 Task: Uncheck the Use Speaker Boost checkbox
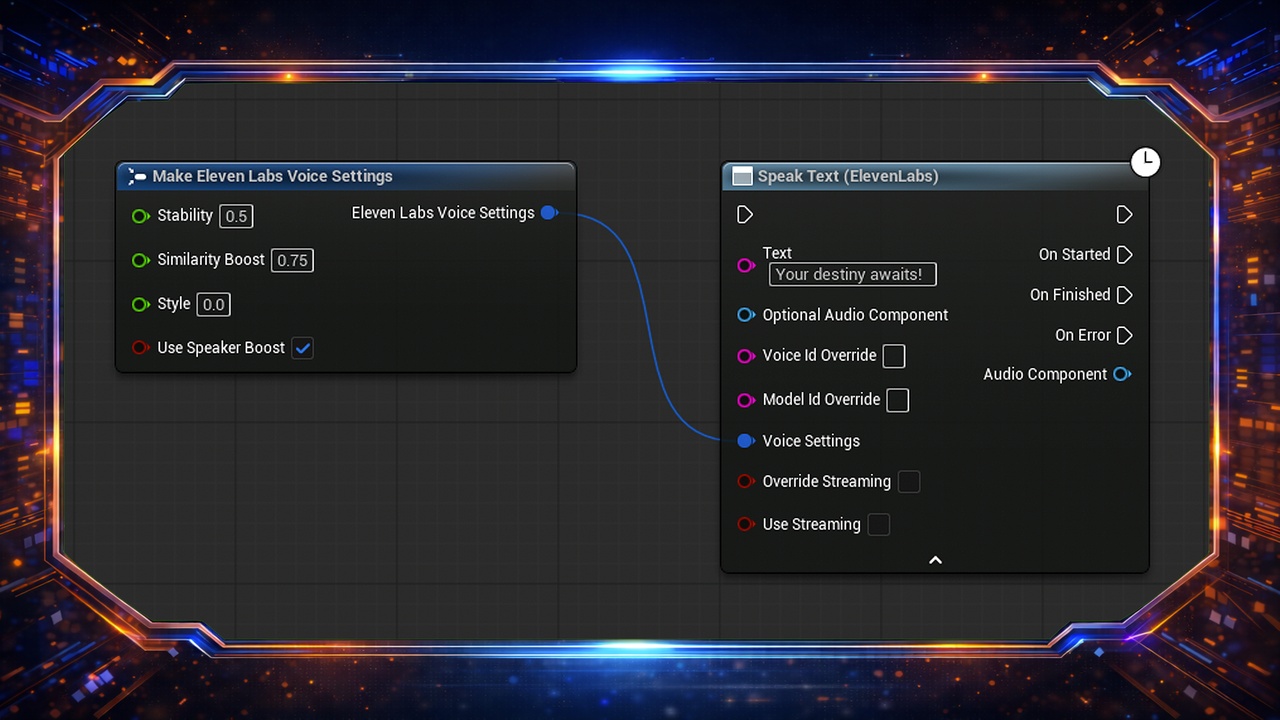click(302, 348)
